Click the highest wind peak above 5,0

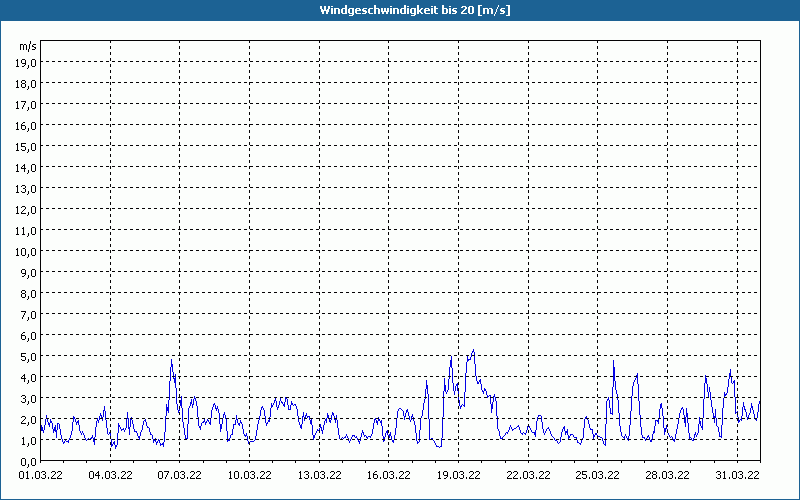pos(473,351)
